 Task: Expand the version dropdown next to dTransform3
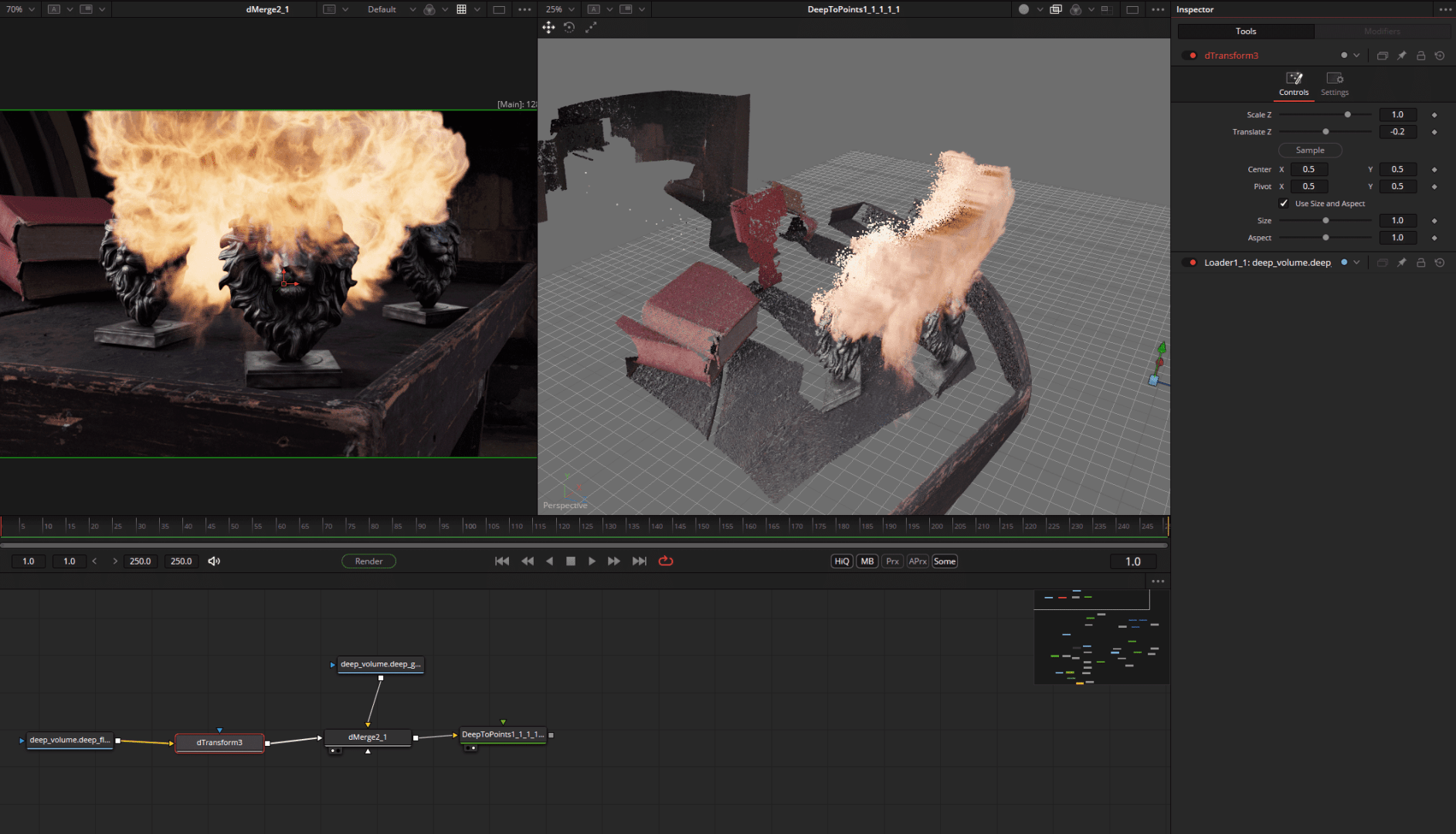[x=1356, y=55]
